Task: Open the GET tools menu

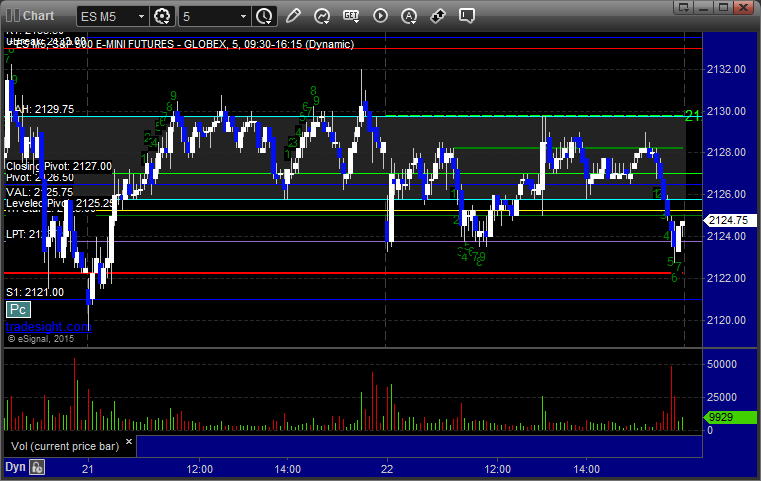Action: pos(351,16)
